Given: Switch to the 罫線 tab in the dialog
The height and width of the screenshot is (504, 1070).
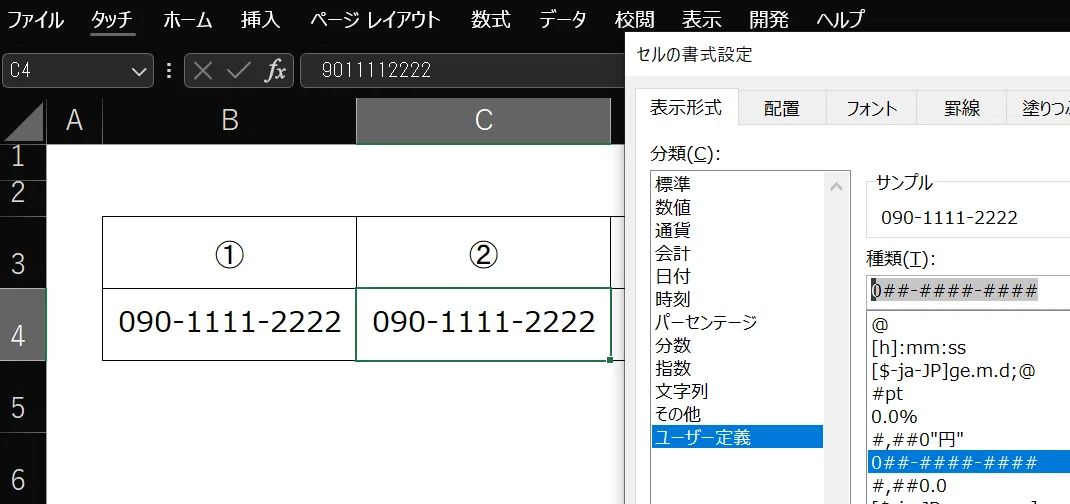Looking at the screenshot, I should pos(962,108).
